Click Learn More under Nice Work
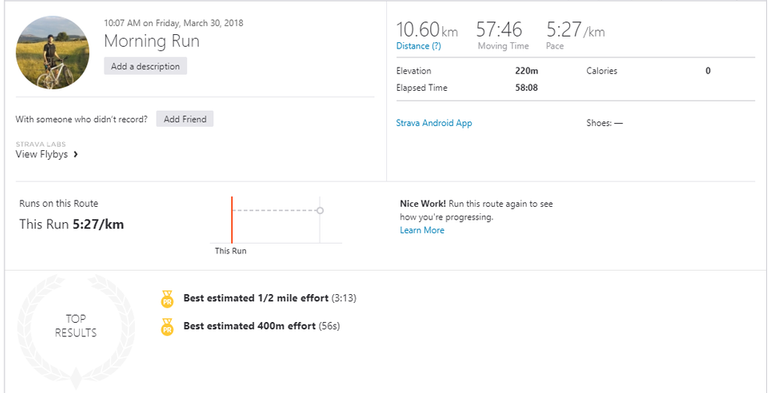768x393 pixels. [422, 230]
